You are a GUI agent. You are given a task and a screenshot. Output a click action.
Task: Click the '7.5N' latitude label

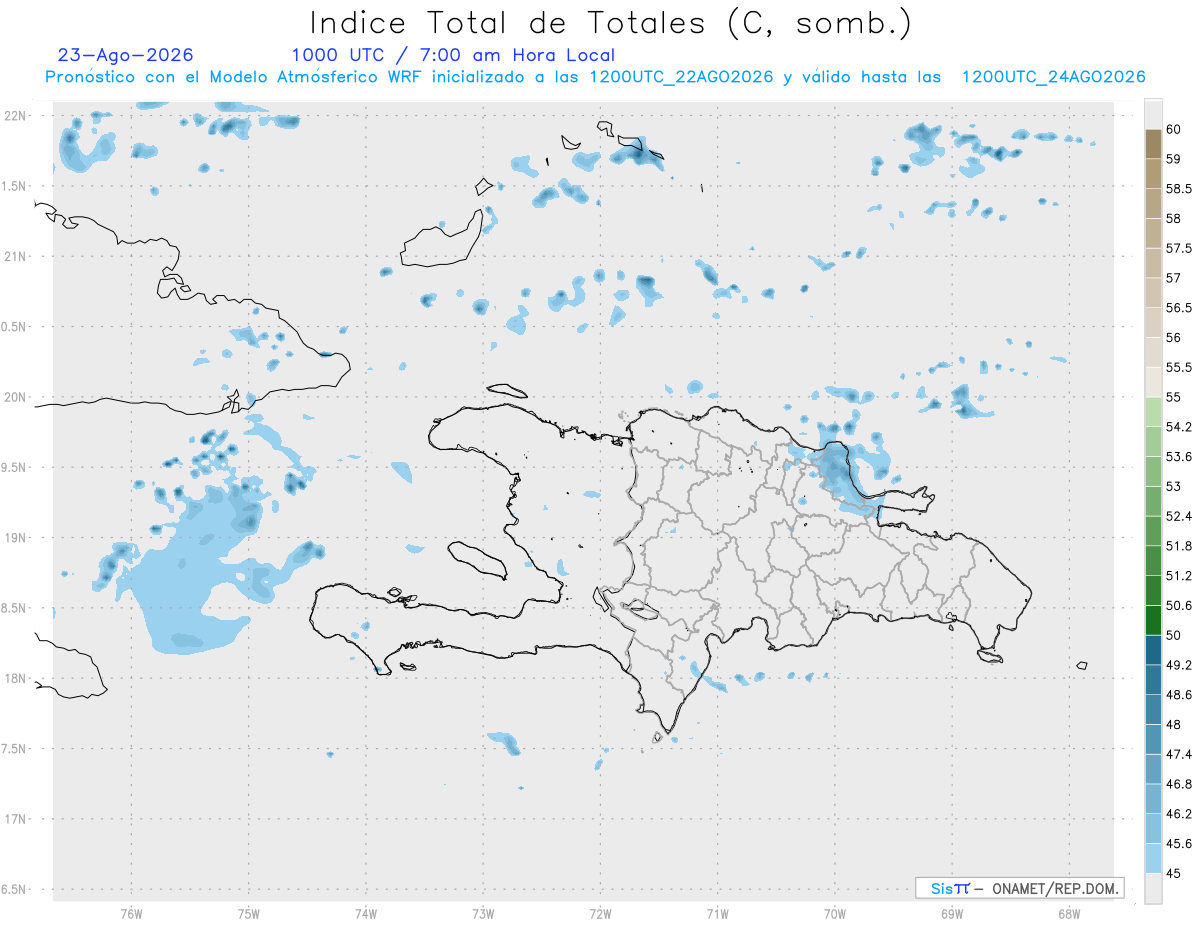click(15, 749)
